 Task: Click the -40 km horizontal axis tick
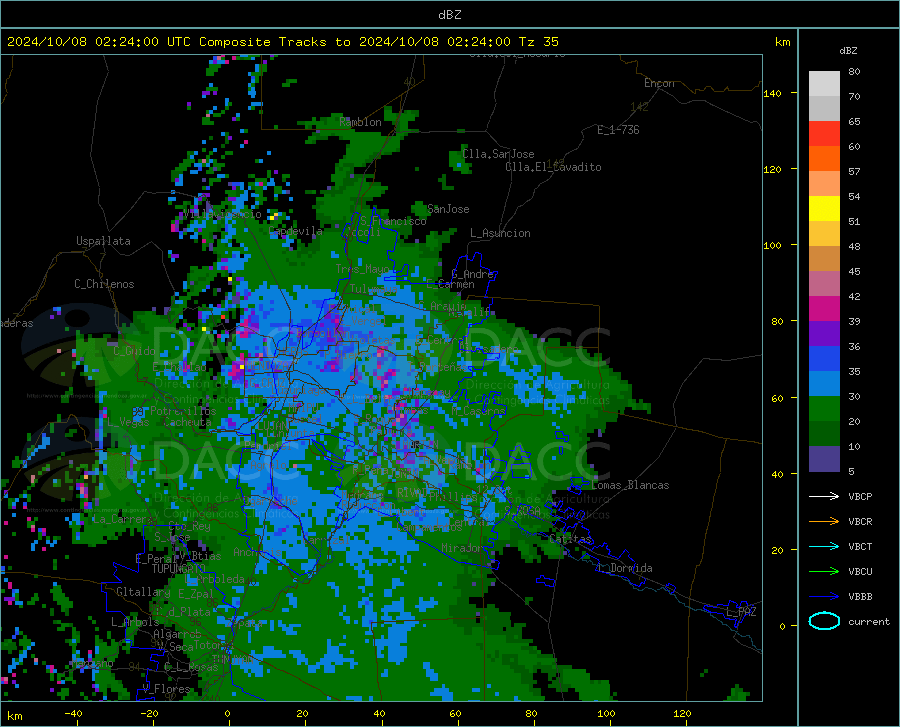click(73, 713)
